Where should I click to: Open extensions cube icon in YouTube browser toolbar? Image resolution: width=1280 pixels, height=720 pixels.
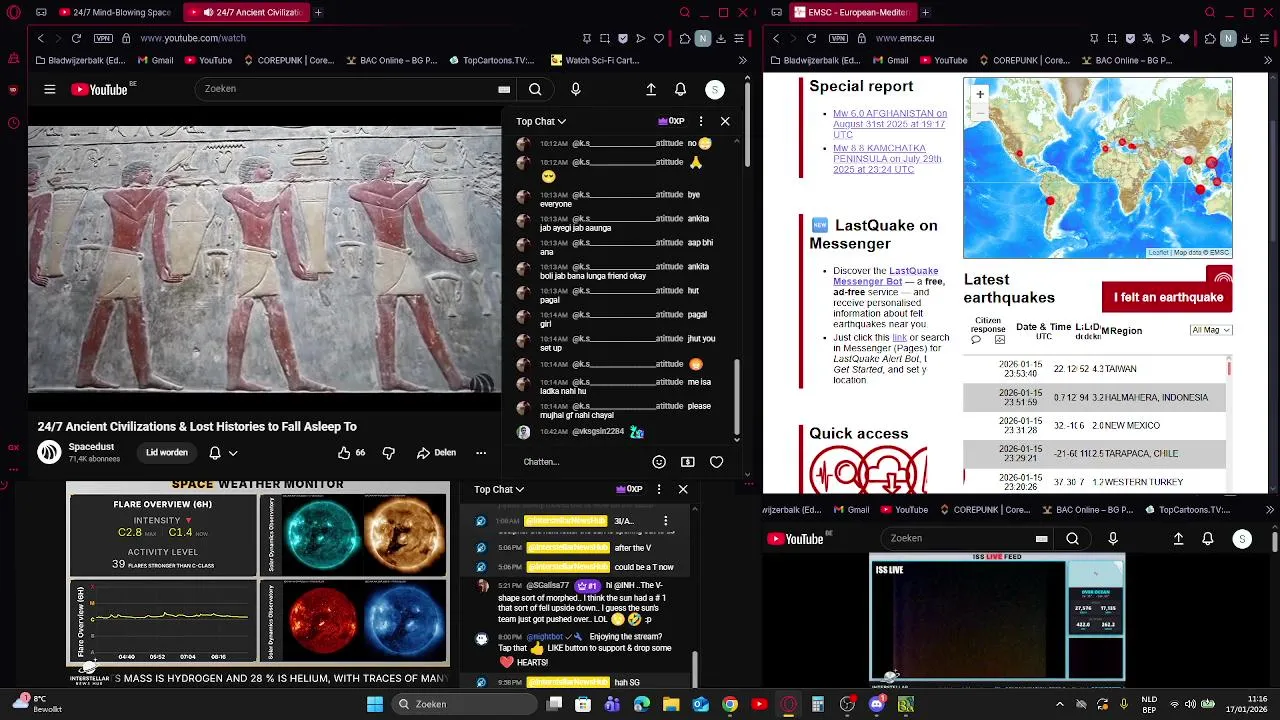(685, 38)
